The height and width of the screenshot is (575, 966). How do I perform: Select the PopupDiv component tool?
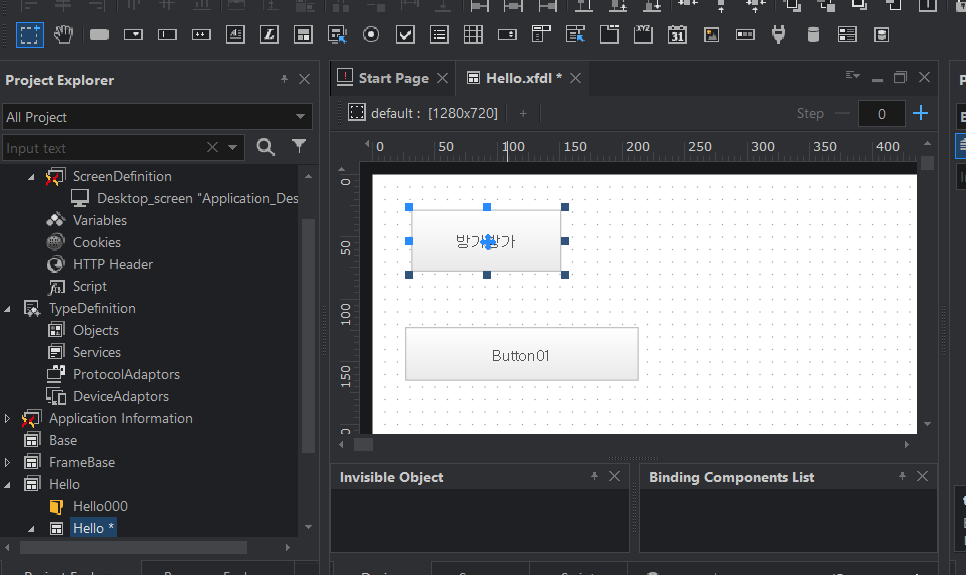click(x=337, y=35)
